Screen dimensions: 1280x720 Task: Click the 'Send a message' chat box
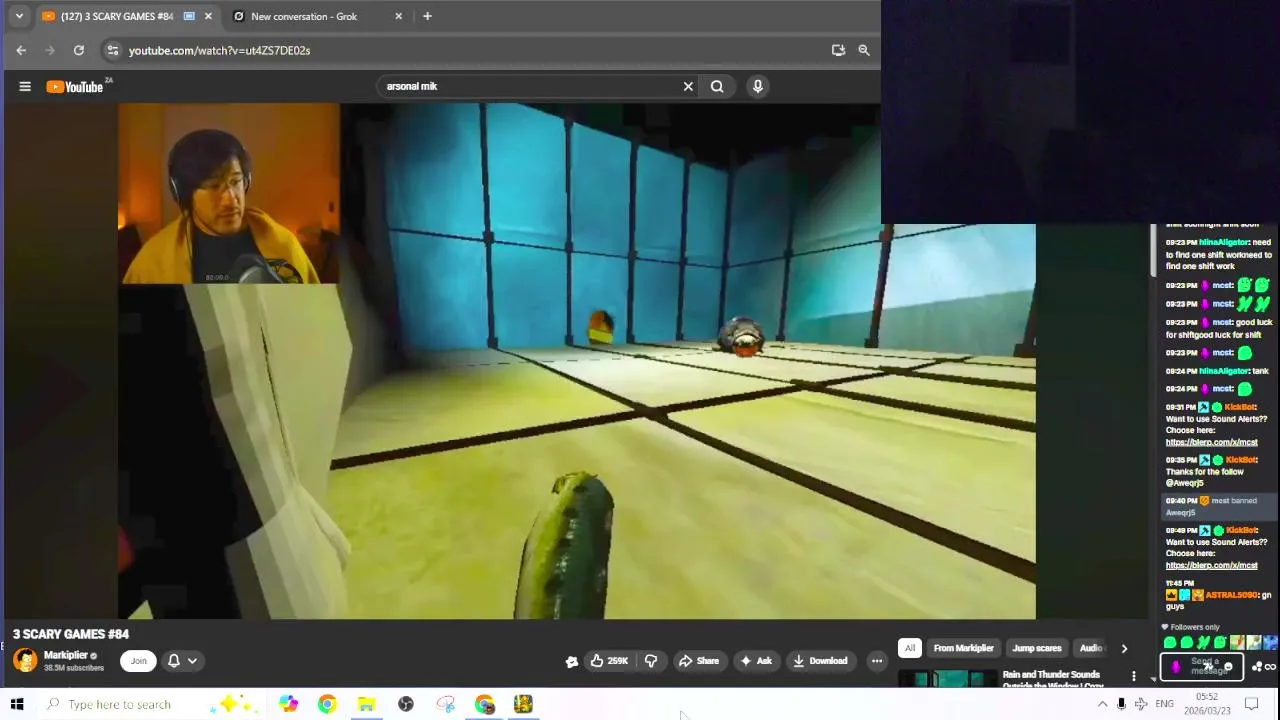tap(1202, 666)
